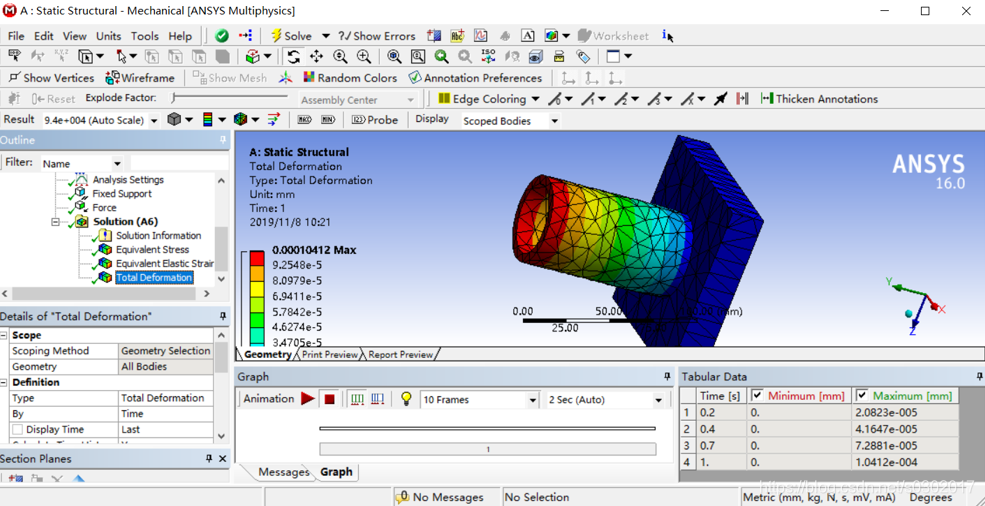985x506 pixels.
Task: Switch to the Messages tab
Action: click(284, 472)
